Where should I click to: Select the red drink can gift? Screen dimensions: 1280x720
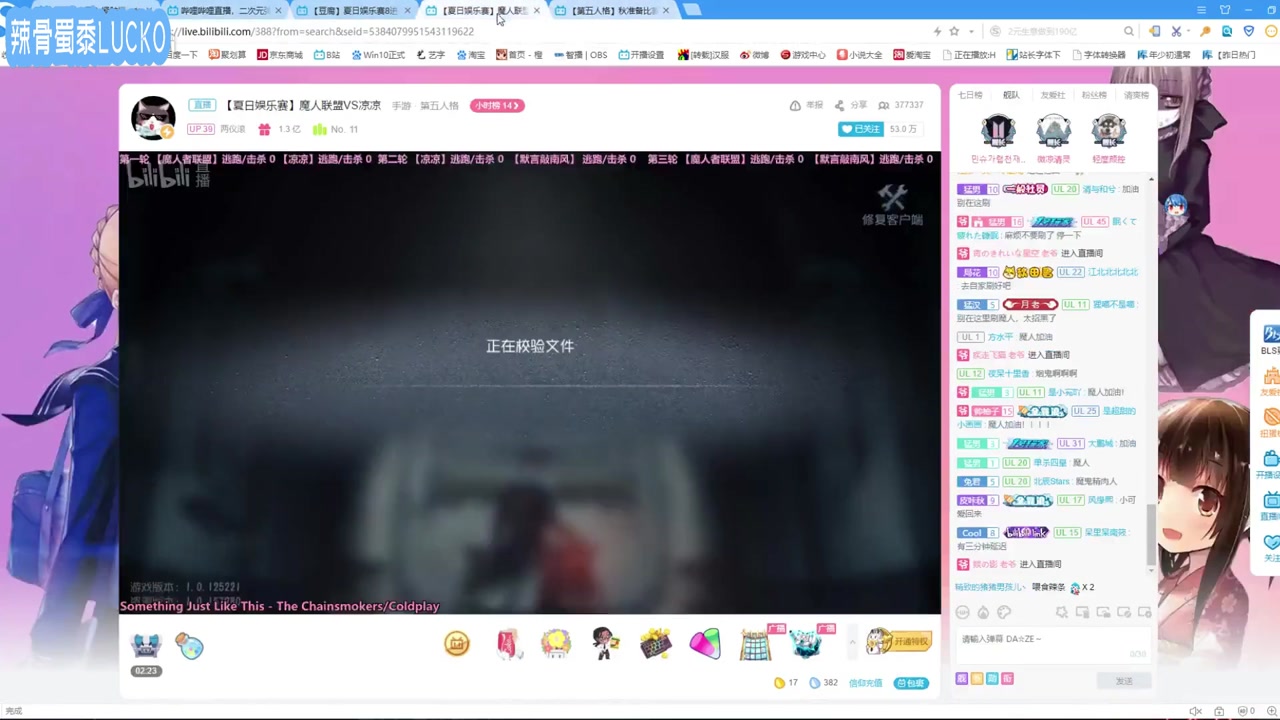[509, 643]
